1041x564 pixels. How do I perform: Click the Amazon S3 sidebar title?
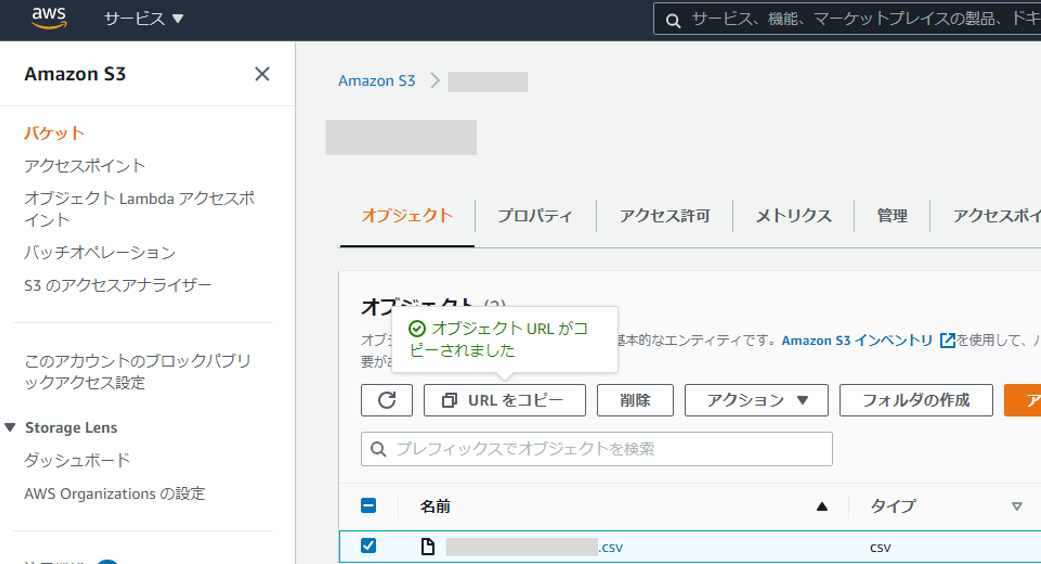pyautogui.click(x=75, y=74)
